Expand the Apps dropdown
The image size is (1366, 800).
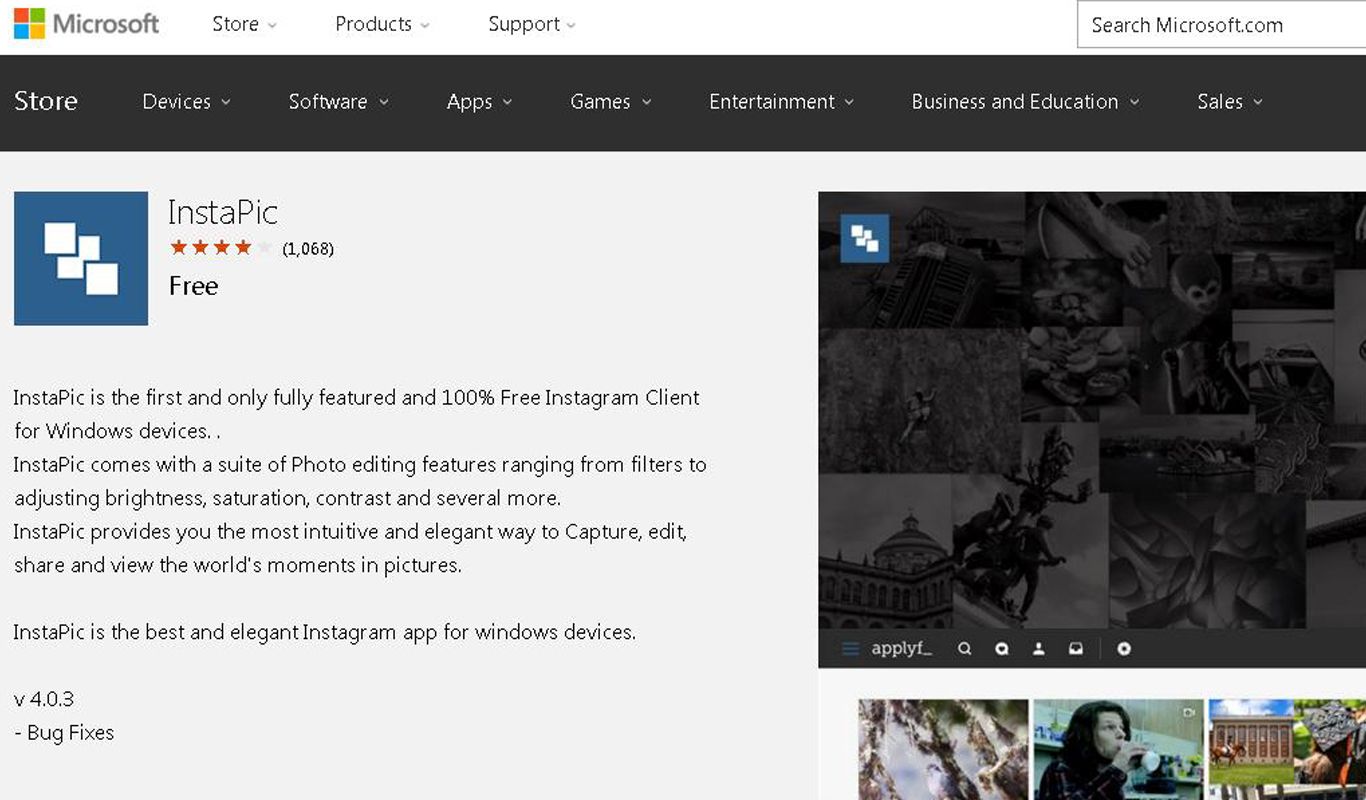tap(480, 101)
